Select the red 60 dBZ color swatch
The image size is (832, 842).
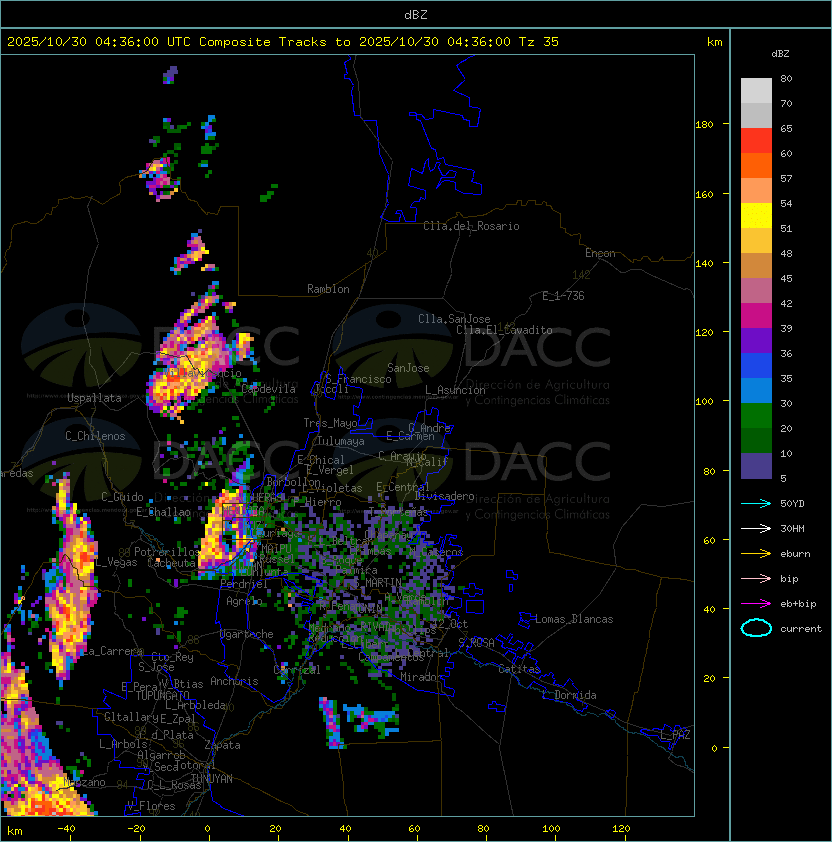pyautogui.click(x=756, y=141)
